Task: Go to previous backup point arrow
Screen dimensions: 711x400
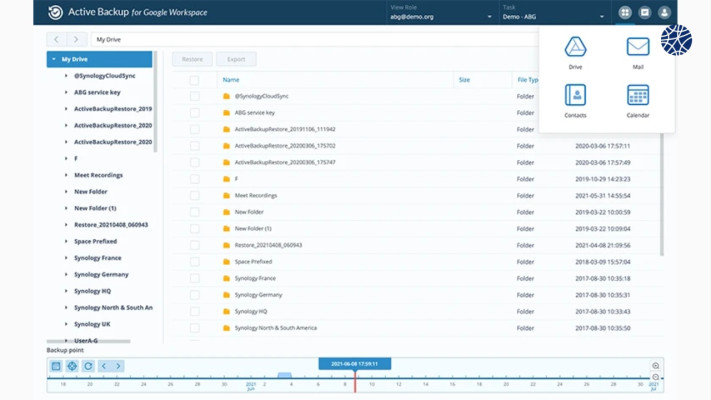Action: click(104, 366)
